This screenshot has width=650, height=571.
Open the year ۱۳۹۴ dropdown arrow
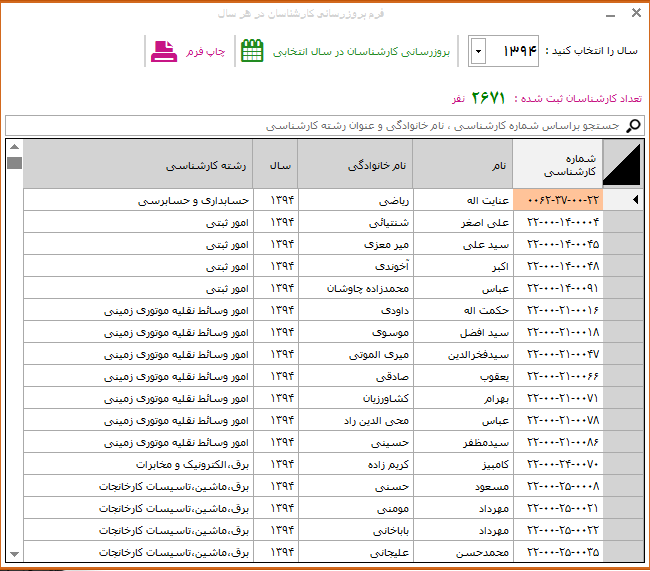tap(478, 51)
